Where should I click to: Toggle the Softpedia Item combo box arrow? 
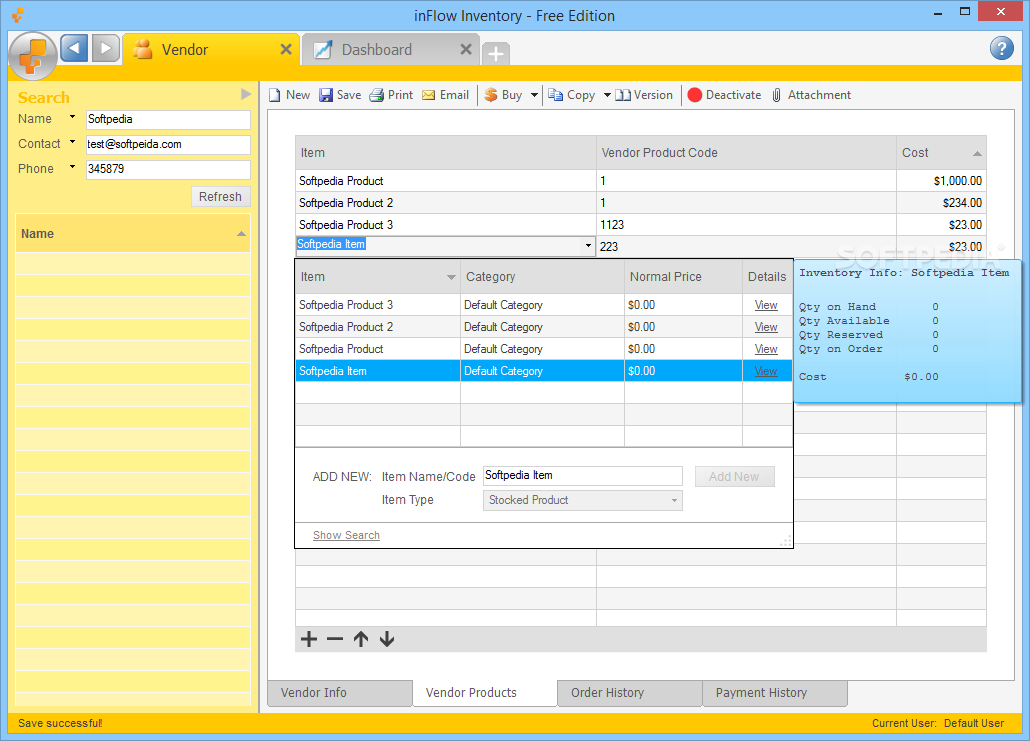click(x=588, y=246)
